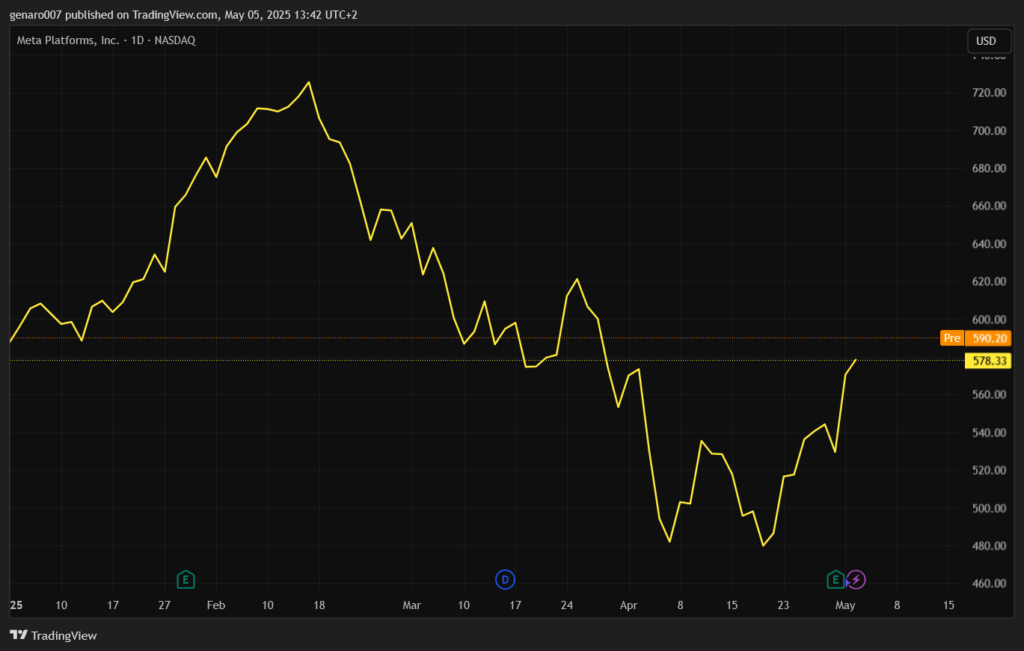Click the 460.00 price axis label
This screenshot has height=651, width=1024.
[x=988, y=584]
